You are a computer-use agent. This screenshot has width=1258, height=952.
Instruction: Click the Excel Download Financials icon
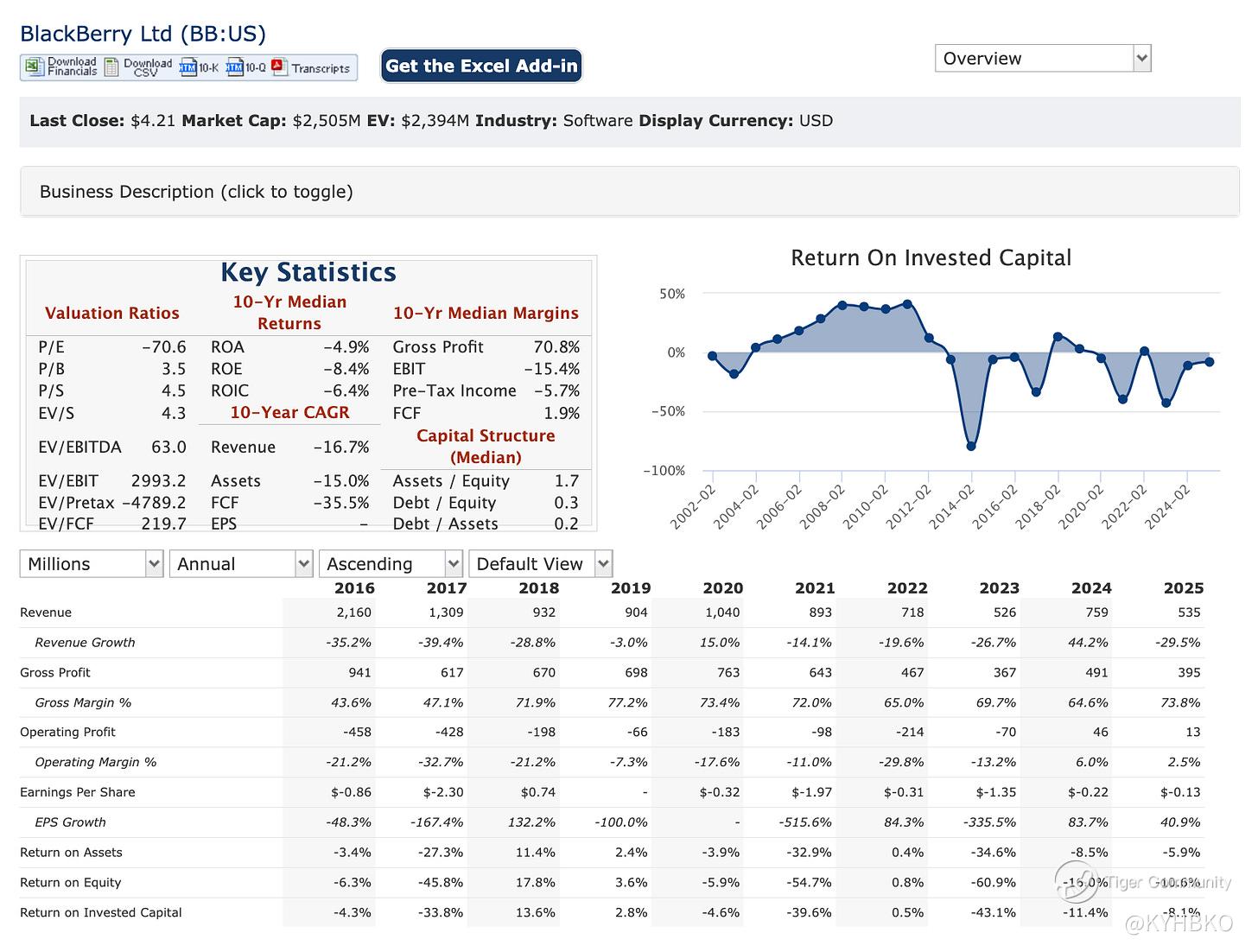click(x=34, y=67)
